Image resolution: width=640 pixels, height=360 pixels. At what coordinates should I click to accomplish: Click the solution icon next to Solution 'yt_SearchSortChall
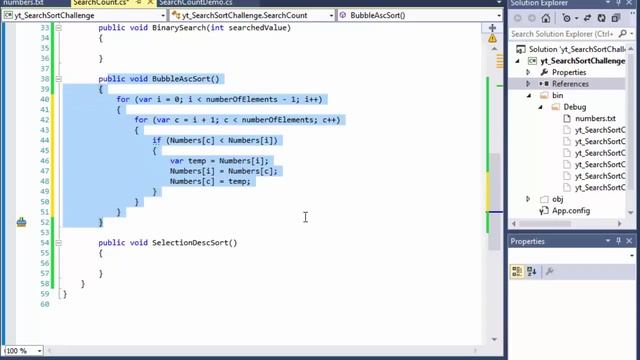click(x=520, y=49)
